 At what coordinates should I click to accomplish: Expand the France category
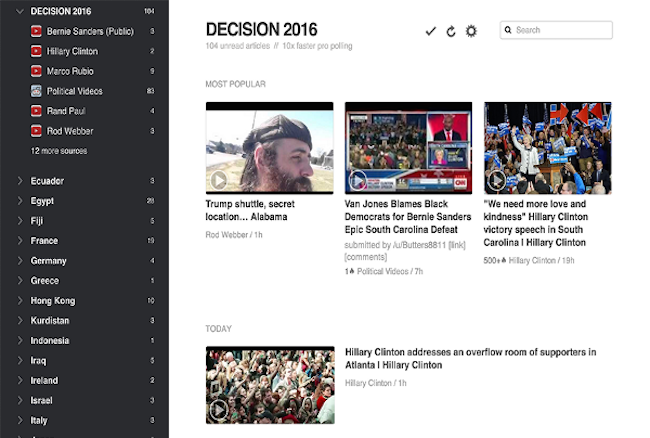tap(19, 240)
